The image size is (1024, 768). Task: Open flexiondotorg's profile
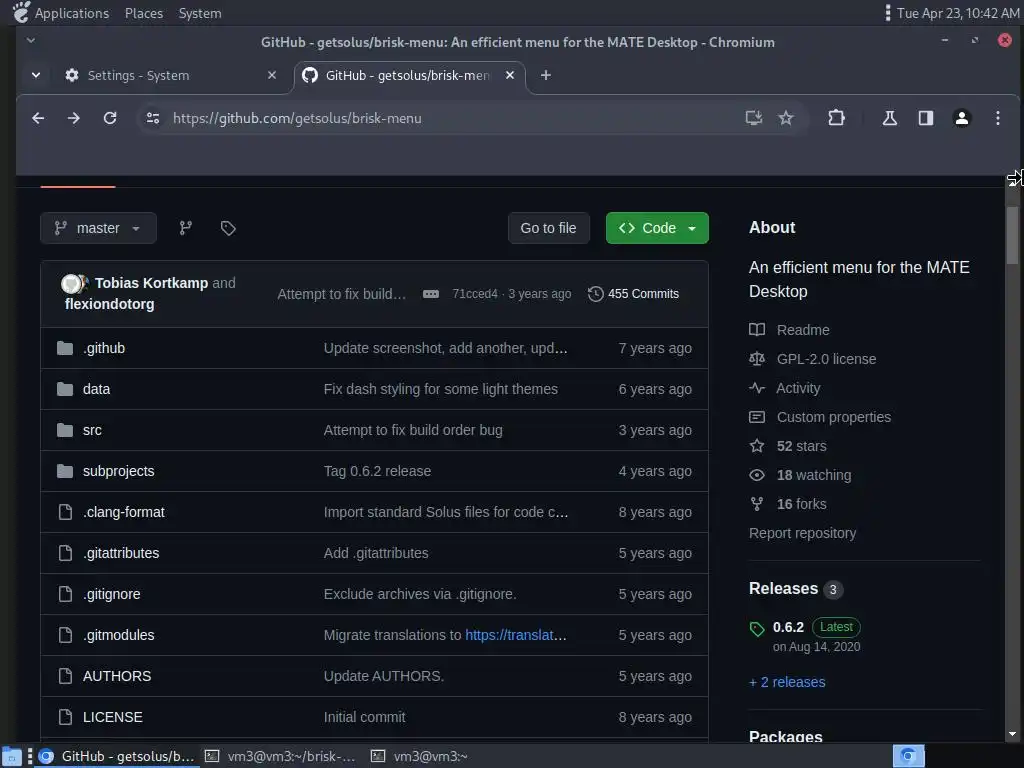(x=110, y=304)
